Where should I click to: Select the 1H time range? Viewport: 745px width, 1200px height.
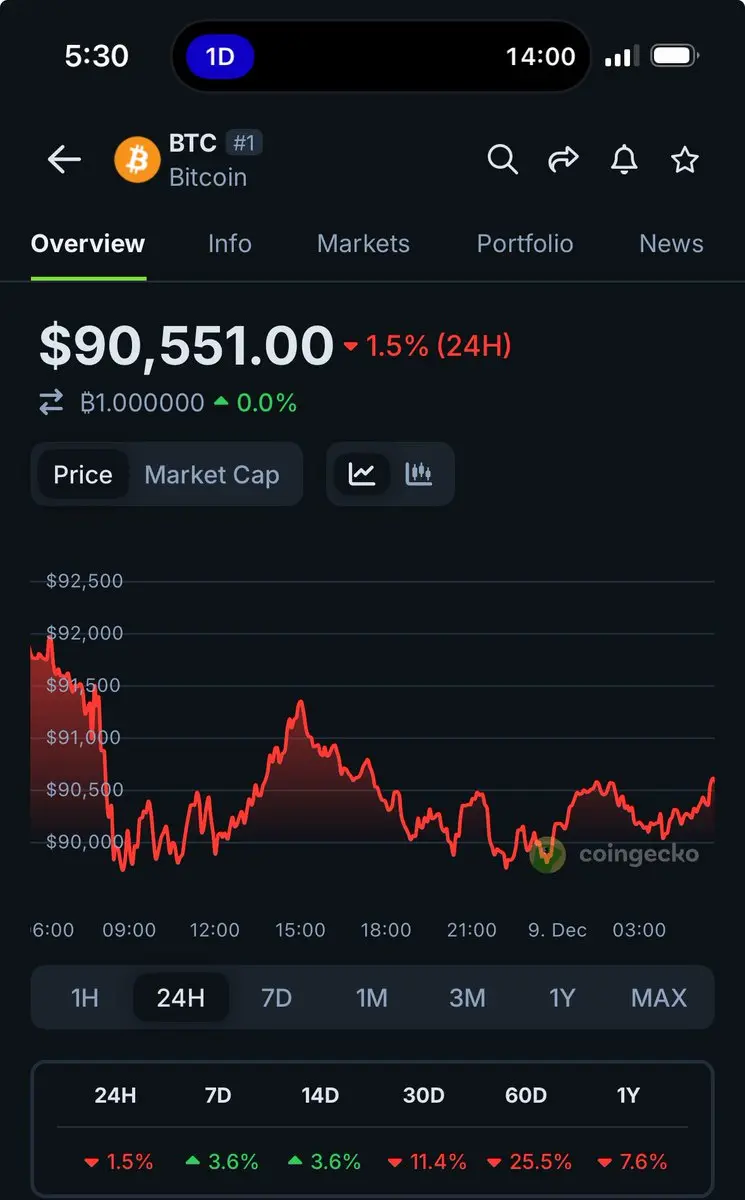85,997
